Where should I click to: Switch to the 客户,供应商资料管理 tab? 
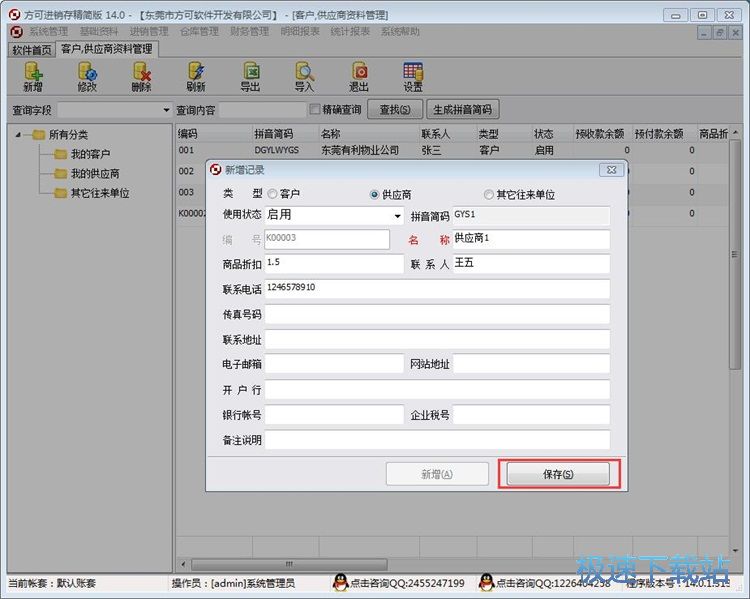107,49
